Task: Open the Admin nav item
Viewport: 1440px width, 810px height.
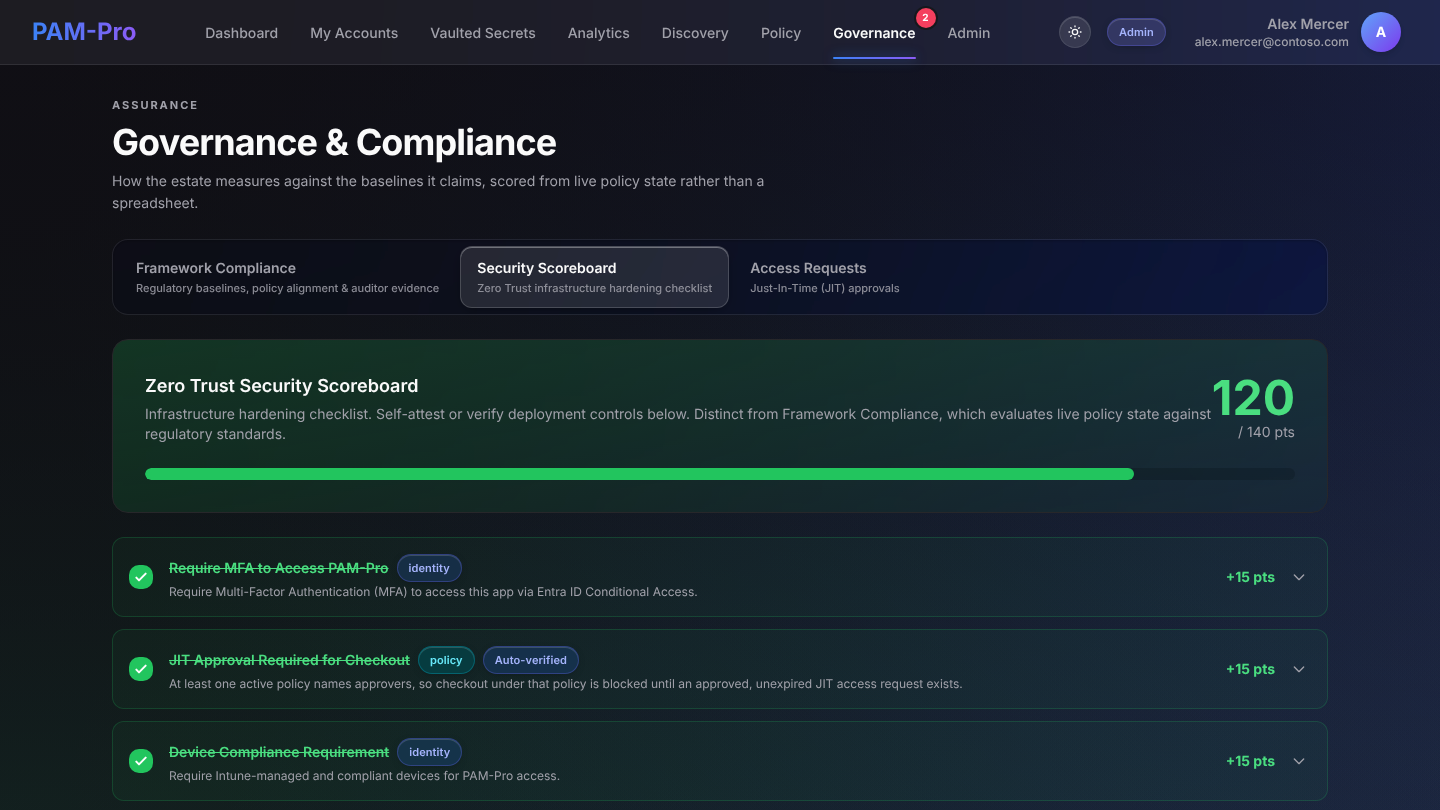Action: [969, 33]
